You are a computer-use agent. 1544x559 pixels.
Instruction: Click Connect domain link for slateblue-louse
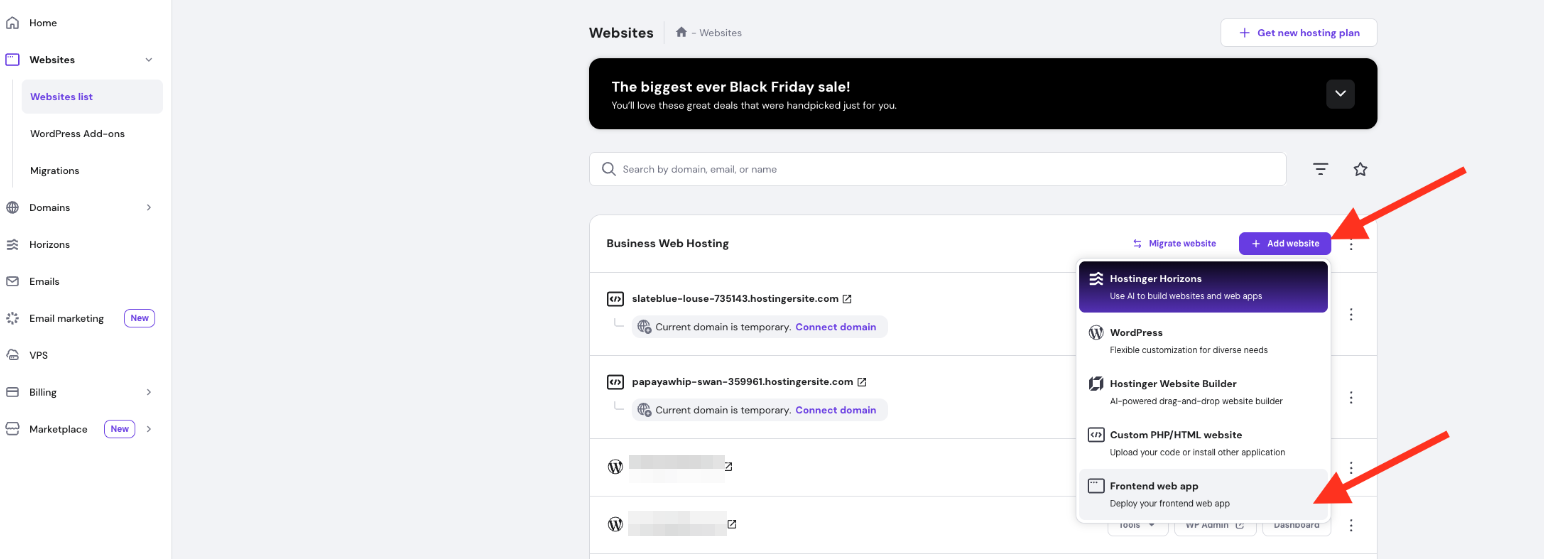pos(835,327)
